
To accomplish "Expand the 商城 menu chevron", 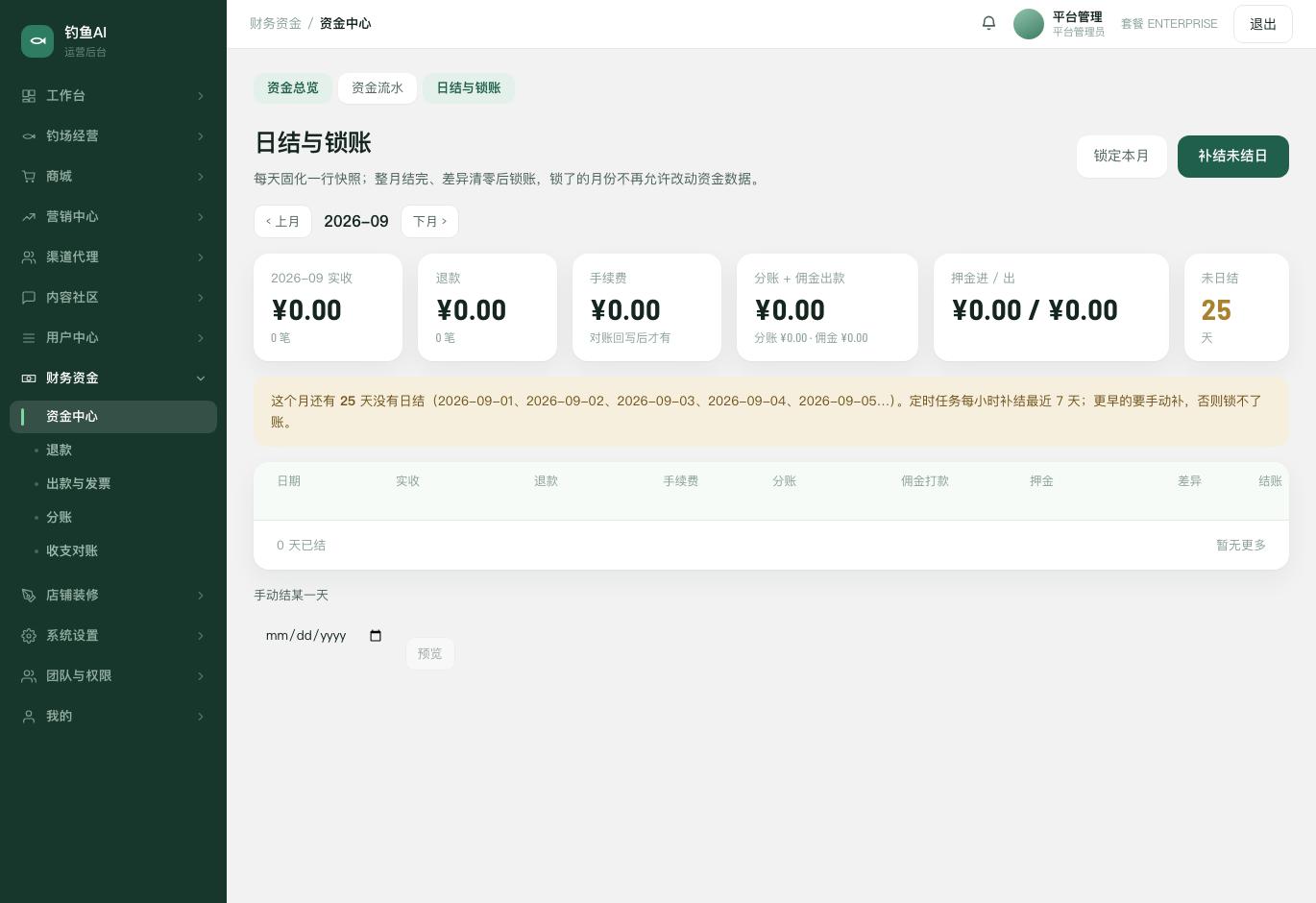I will coord(201,177).
